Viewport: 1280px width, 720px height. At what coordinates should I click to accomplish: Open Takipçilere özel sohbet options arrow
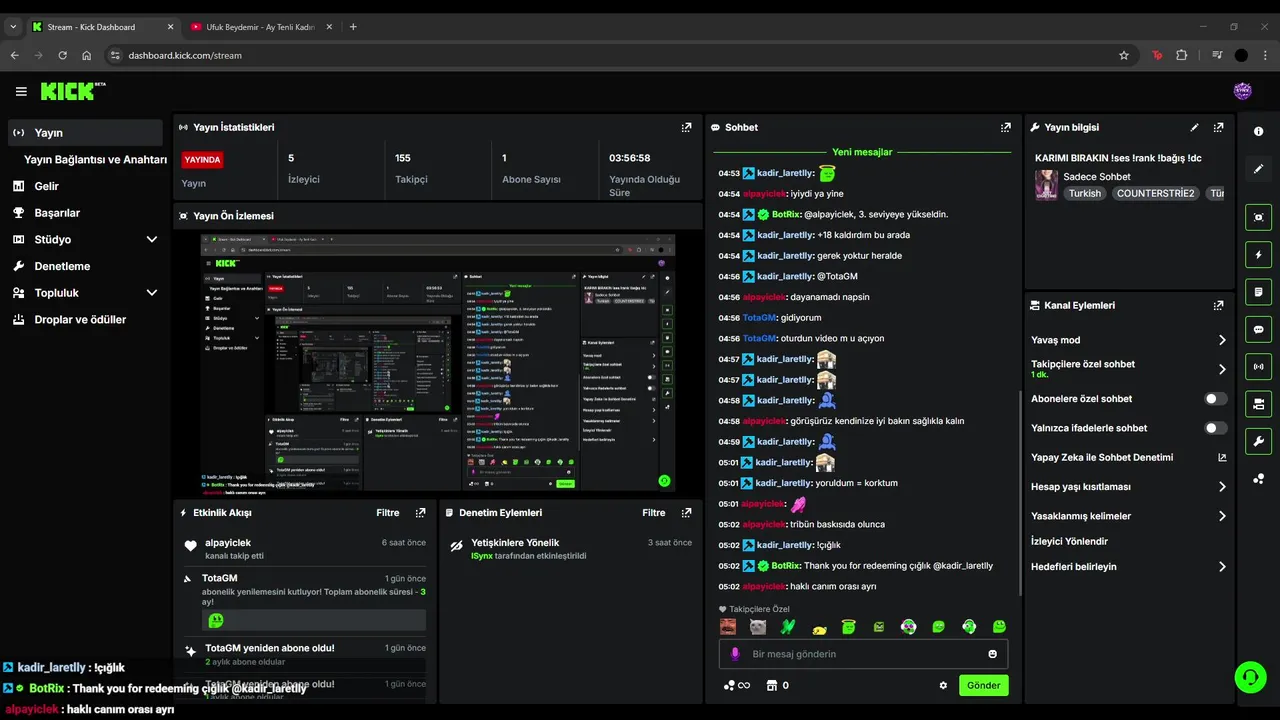pos(1222,369)
